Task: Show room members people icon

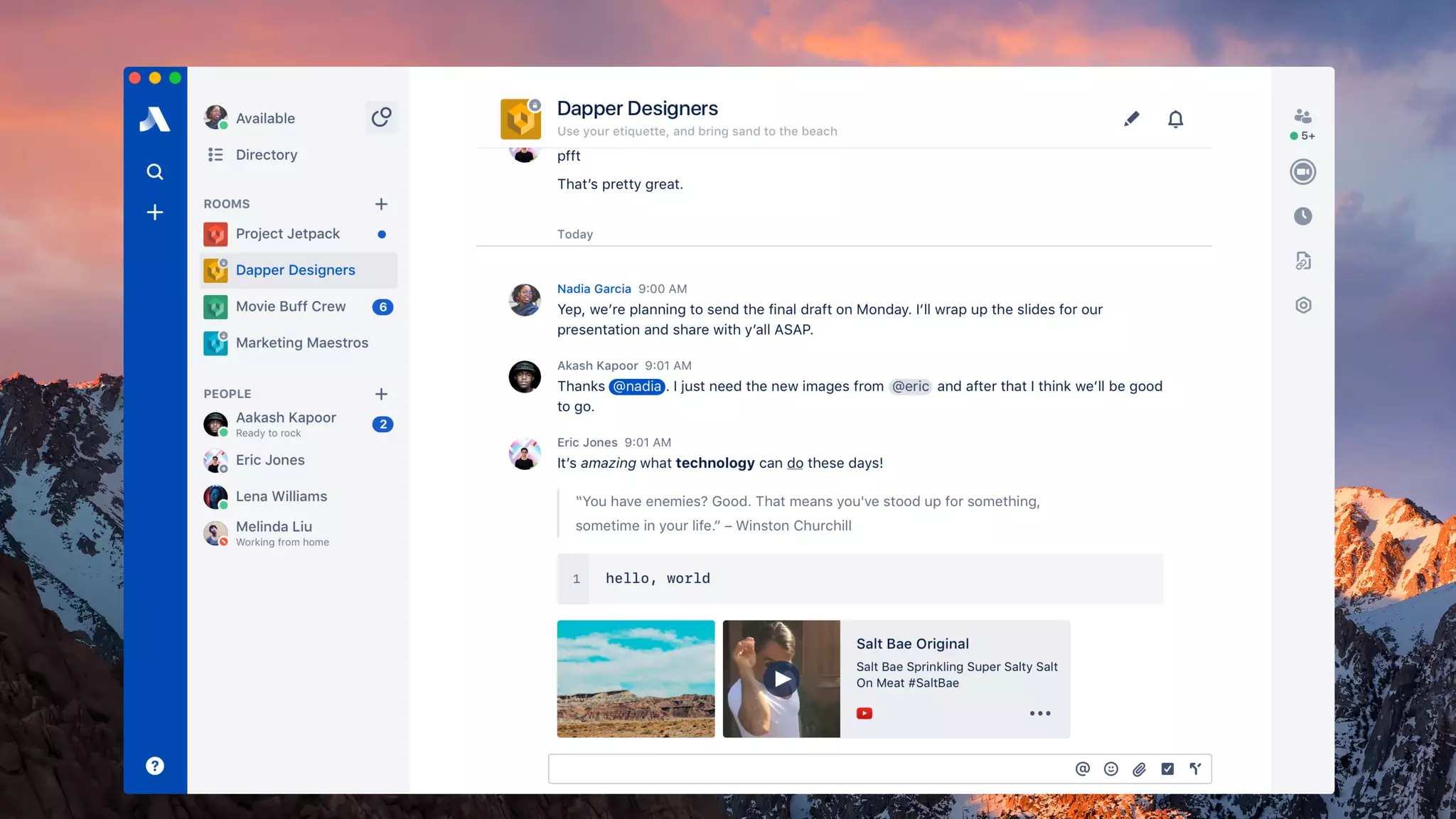Action: click(1302, 116)
